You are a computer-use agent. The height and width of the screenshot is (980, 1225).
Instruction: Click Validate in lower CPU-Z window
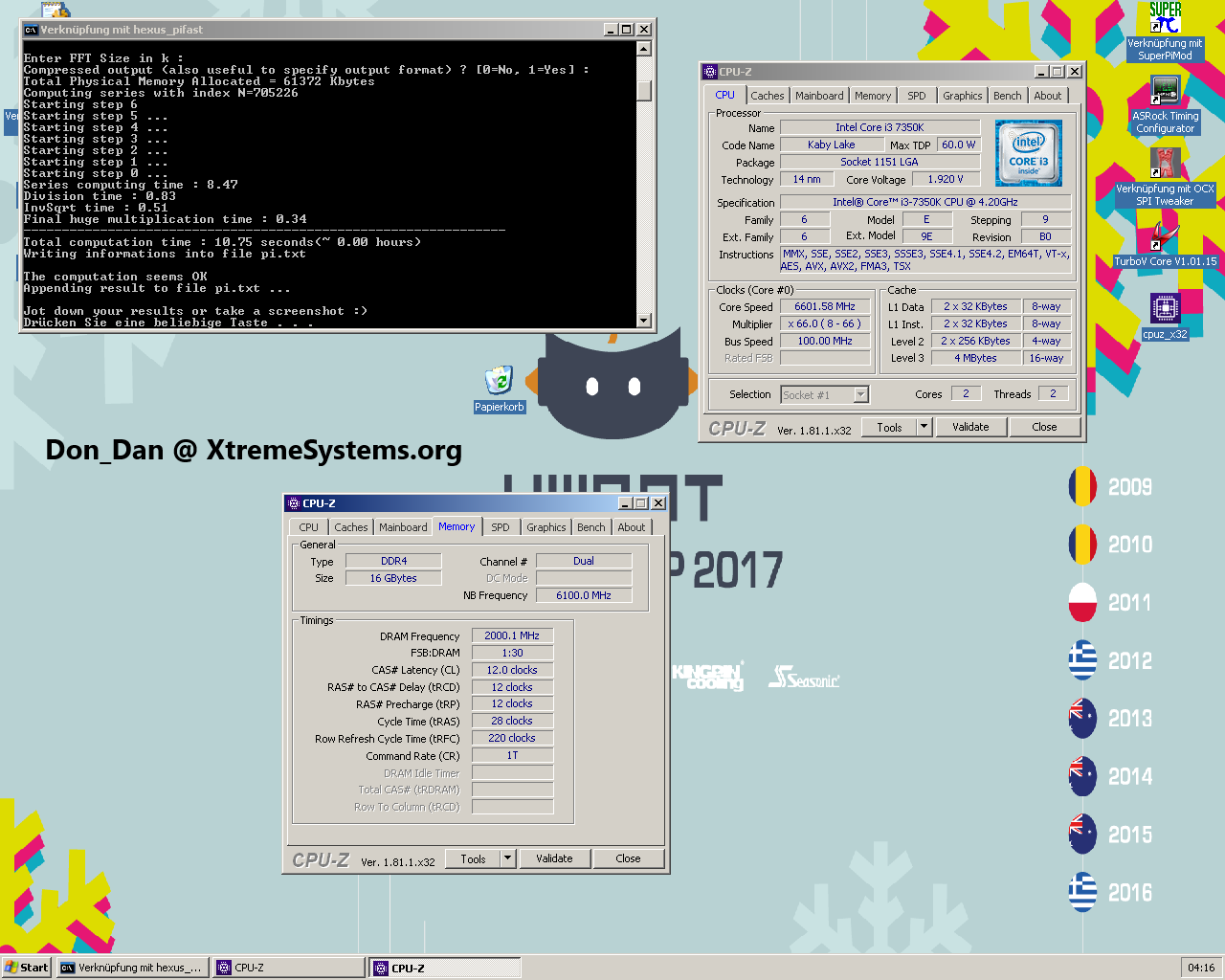tap(554, 858)
